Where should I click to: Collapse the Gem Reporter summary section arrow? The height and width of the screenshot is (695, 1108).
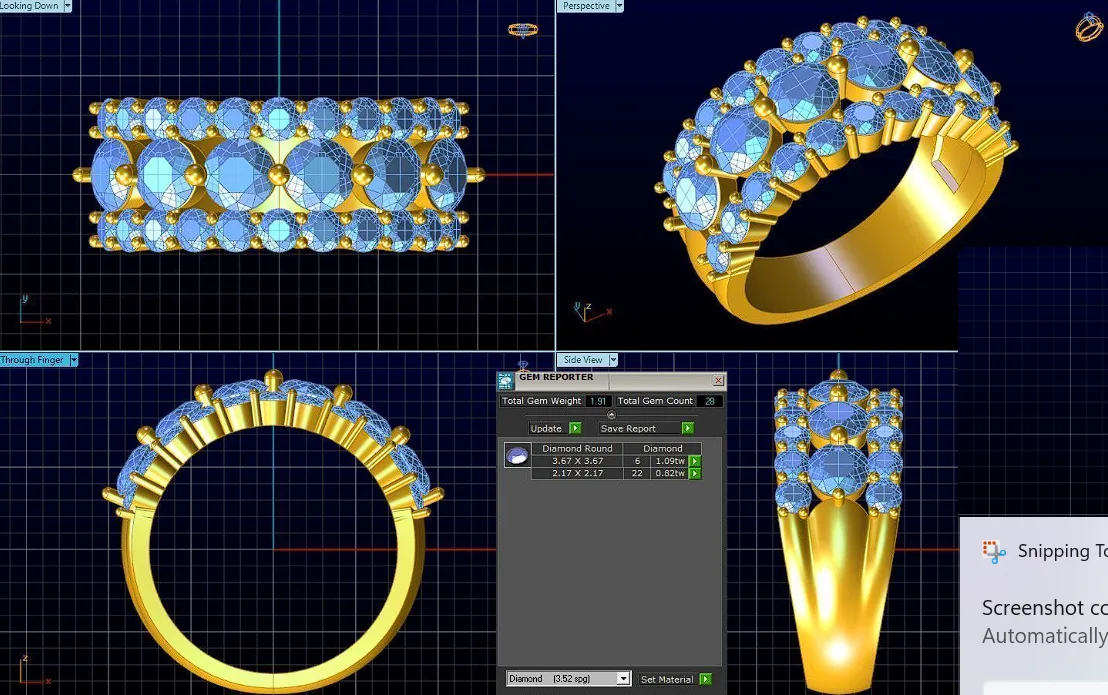pyautogui.click(x=611, y=415)
